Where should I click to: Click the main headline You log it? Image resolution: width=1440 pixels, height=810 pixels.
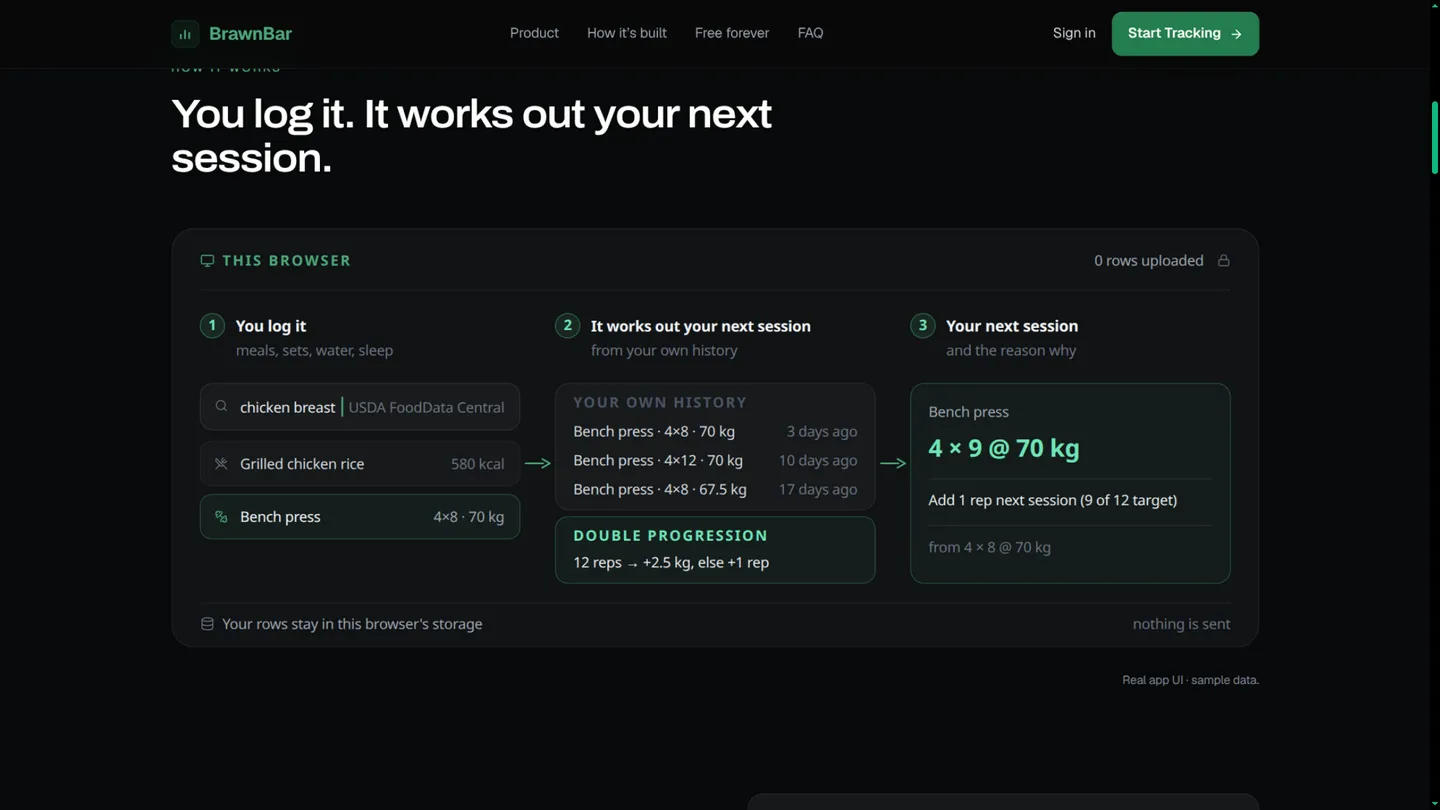click(472, 136)
